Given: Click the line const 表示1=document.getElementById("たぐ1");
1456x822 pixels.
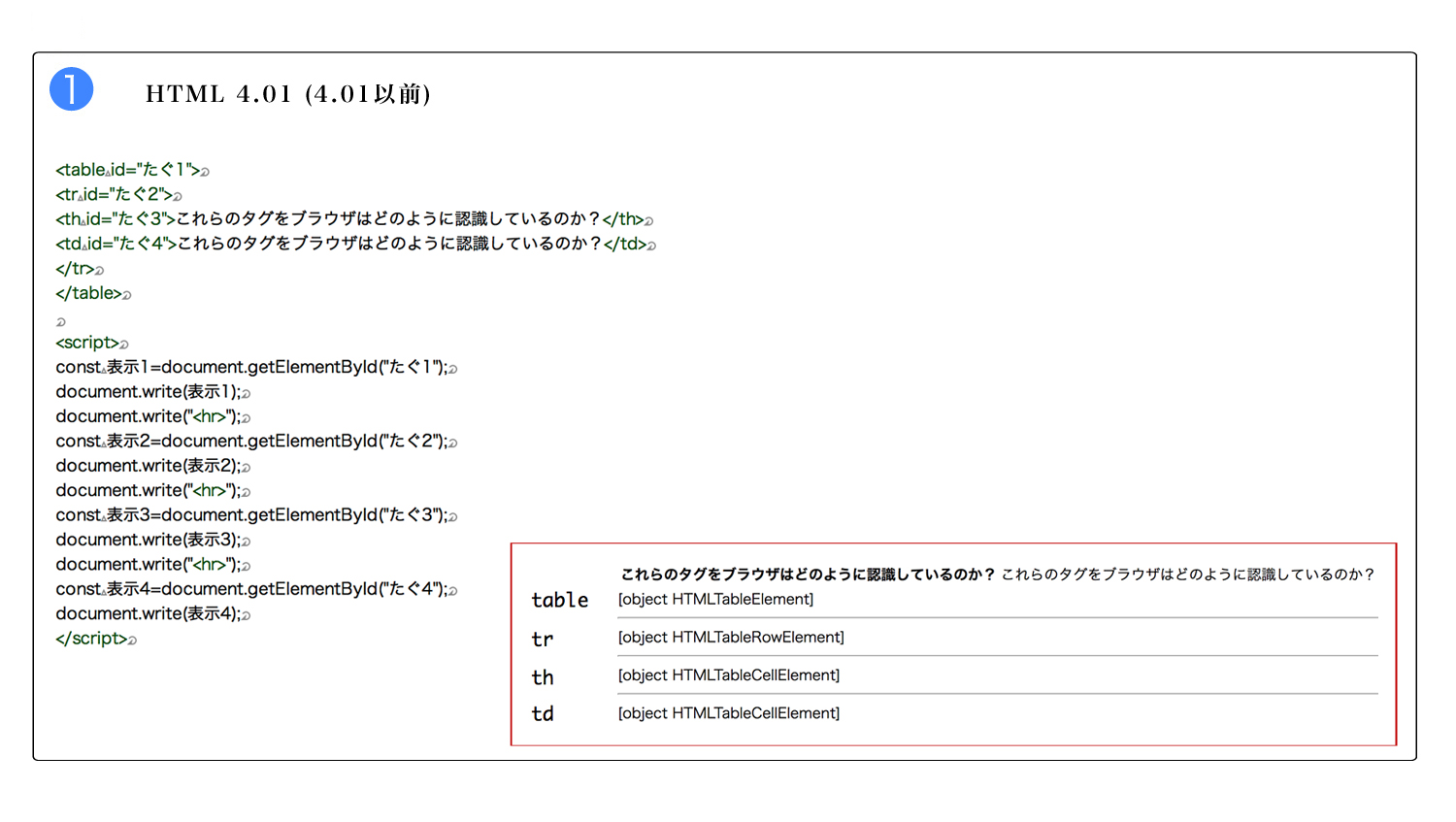Looking at the screenshot, I should tap(256, 367).
